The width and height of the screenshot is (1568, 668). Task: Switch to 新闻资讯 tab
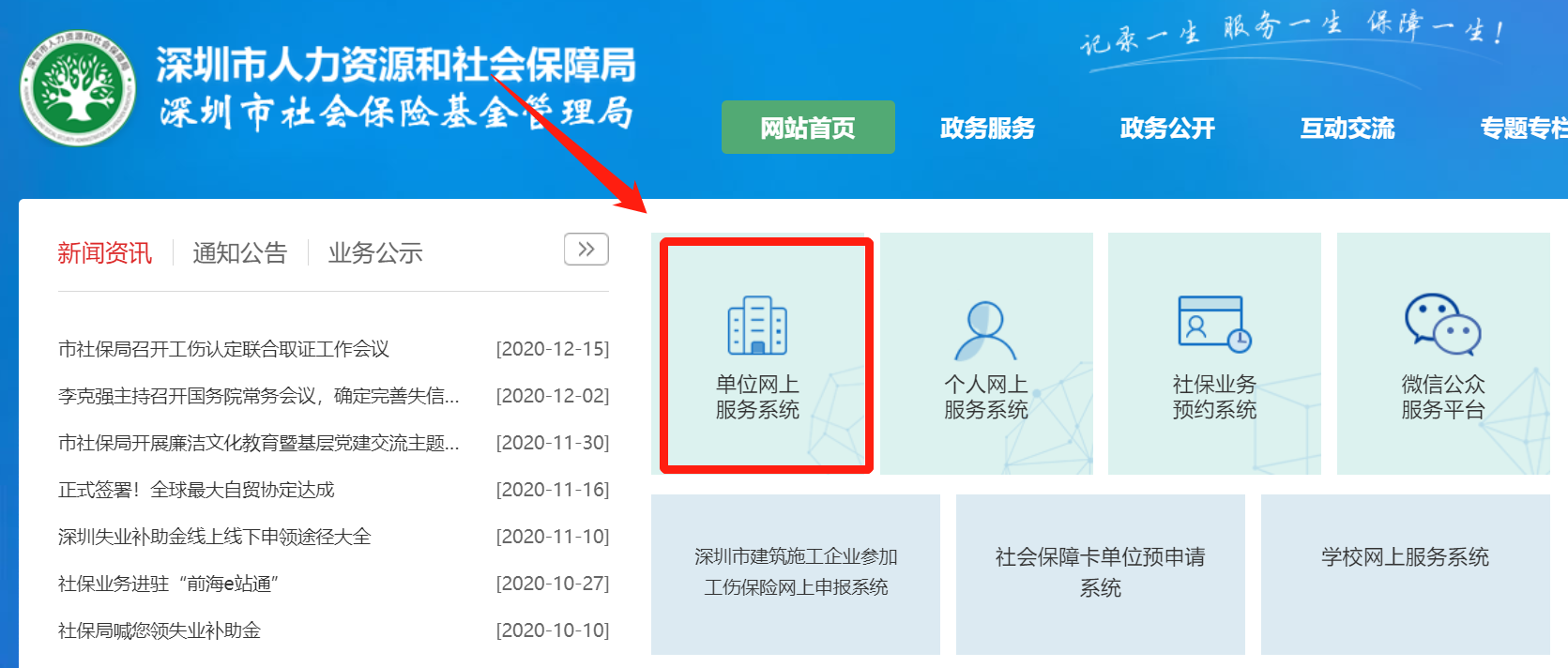pos(104,252)
